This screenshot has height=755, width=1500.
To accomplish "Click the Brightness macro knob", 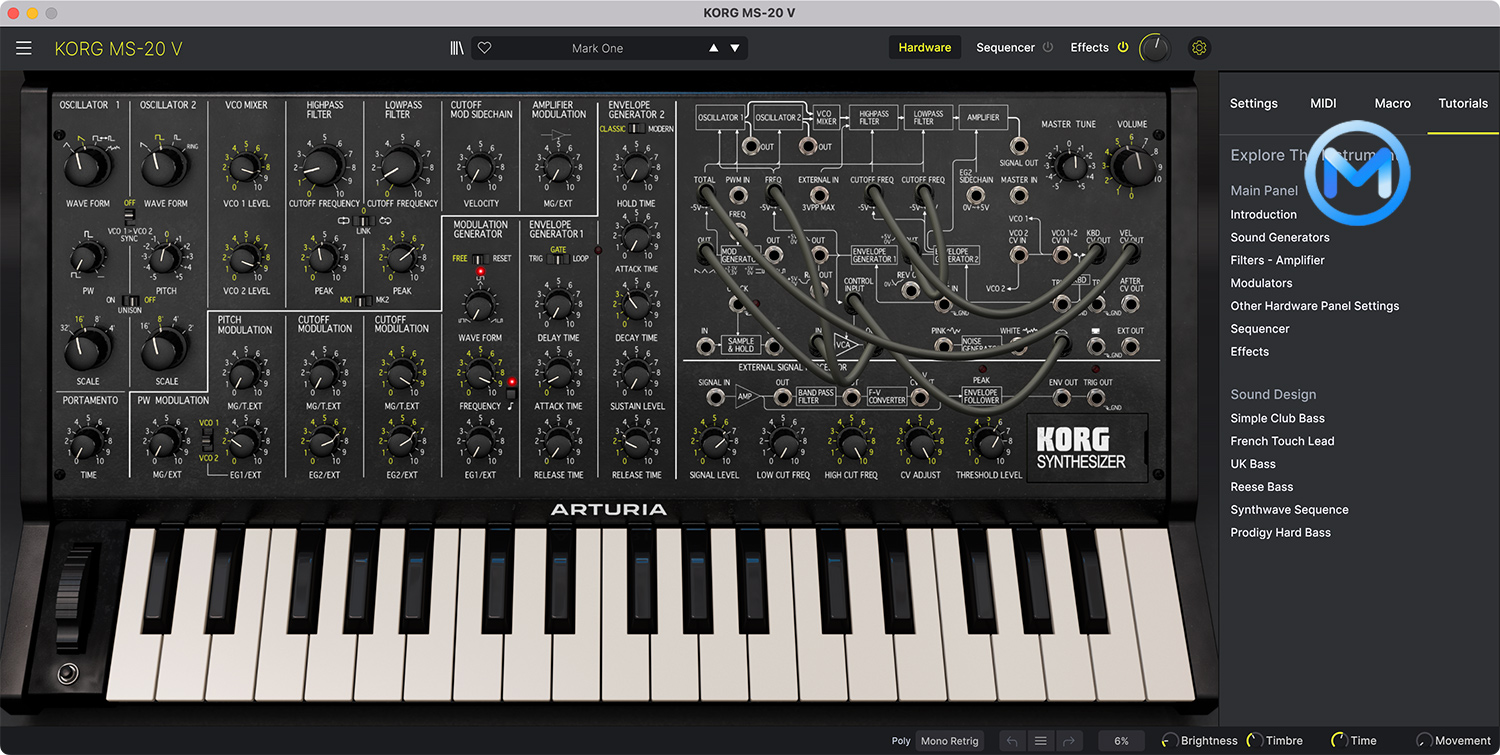I will 1169,741.
